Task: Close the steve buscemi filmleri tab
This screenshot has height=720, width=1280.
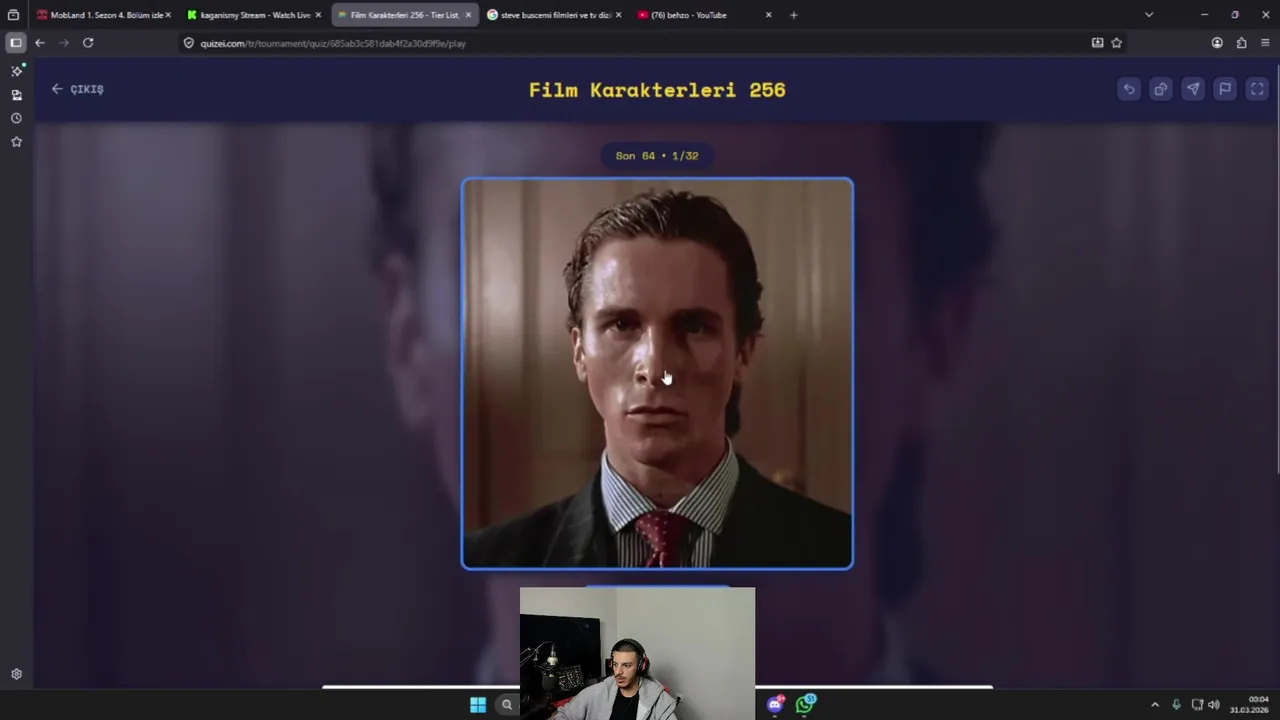Action: point(618,15)
